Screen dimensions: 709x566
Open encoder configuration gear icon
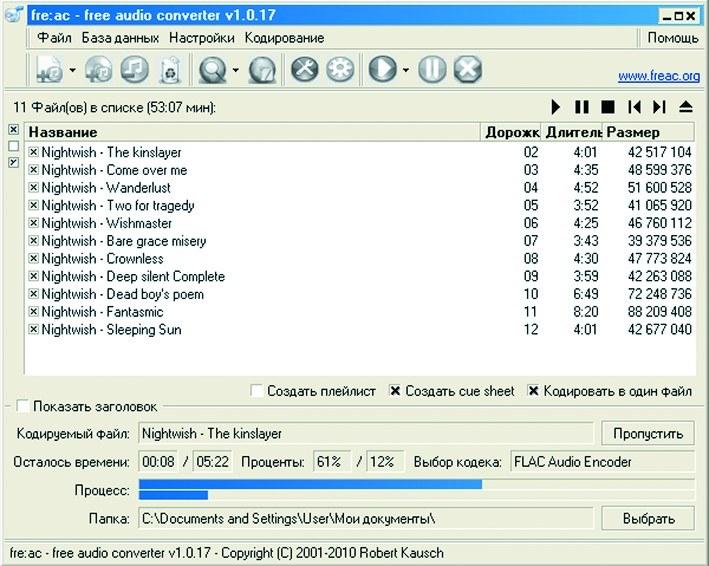click(340, 70)
